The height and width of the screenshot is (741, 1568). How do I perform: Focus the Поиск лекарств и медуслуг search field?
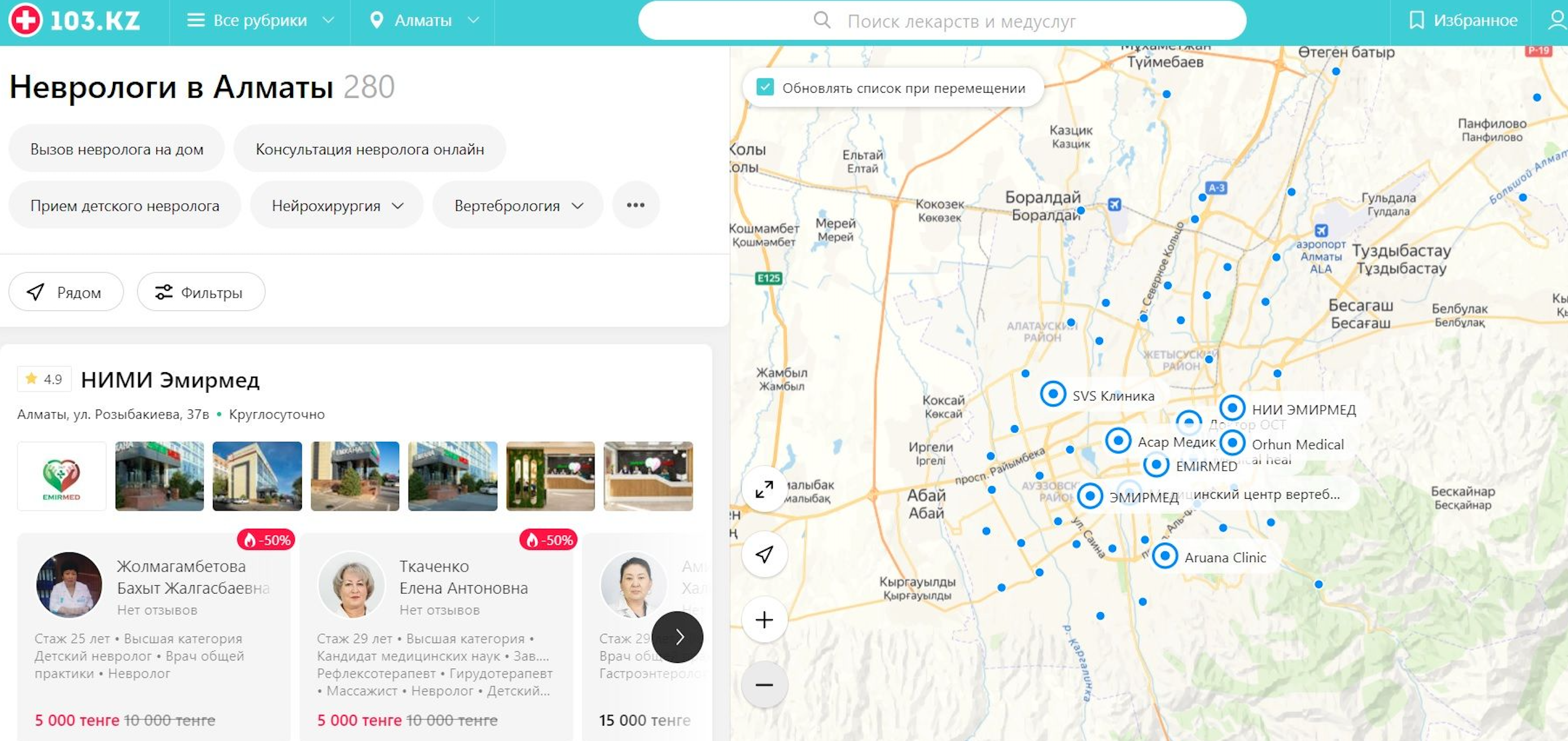(x=941, y=21)
